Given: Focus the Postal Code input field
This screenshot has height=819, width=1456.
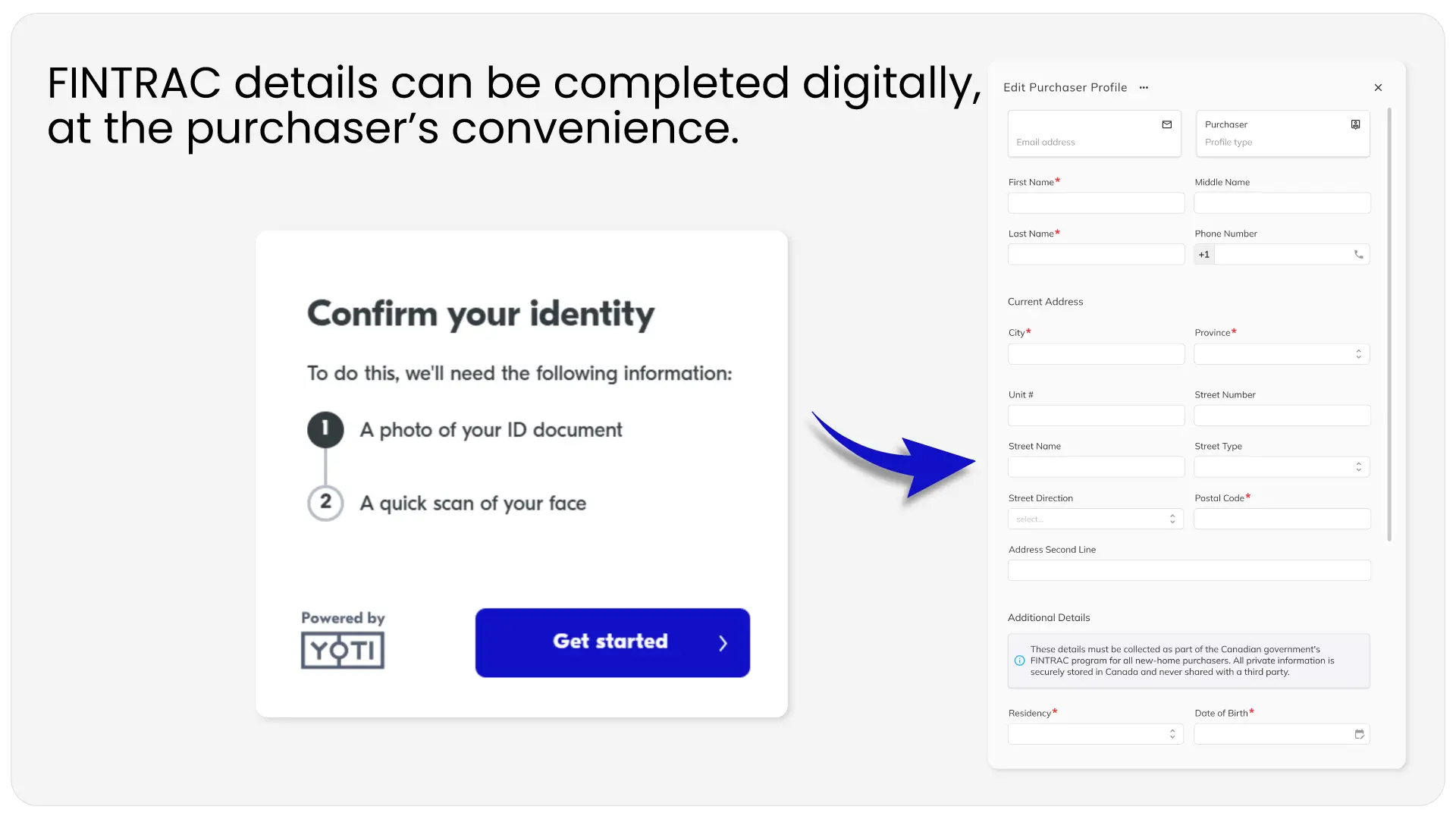Looking at the screenshot, I should pos(1282,519).
